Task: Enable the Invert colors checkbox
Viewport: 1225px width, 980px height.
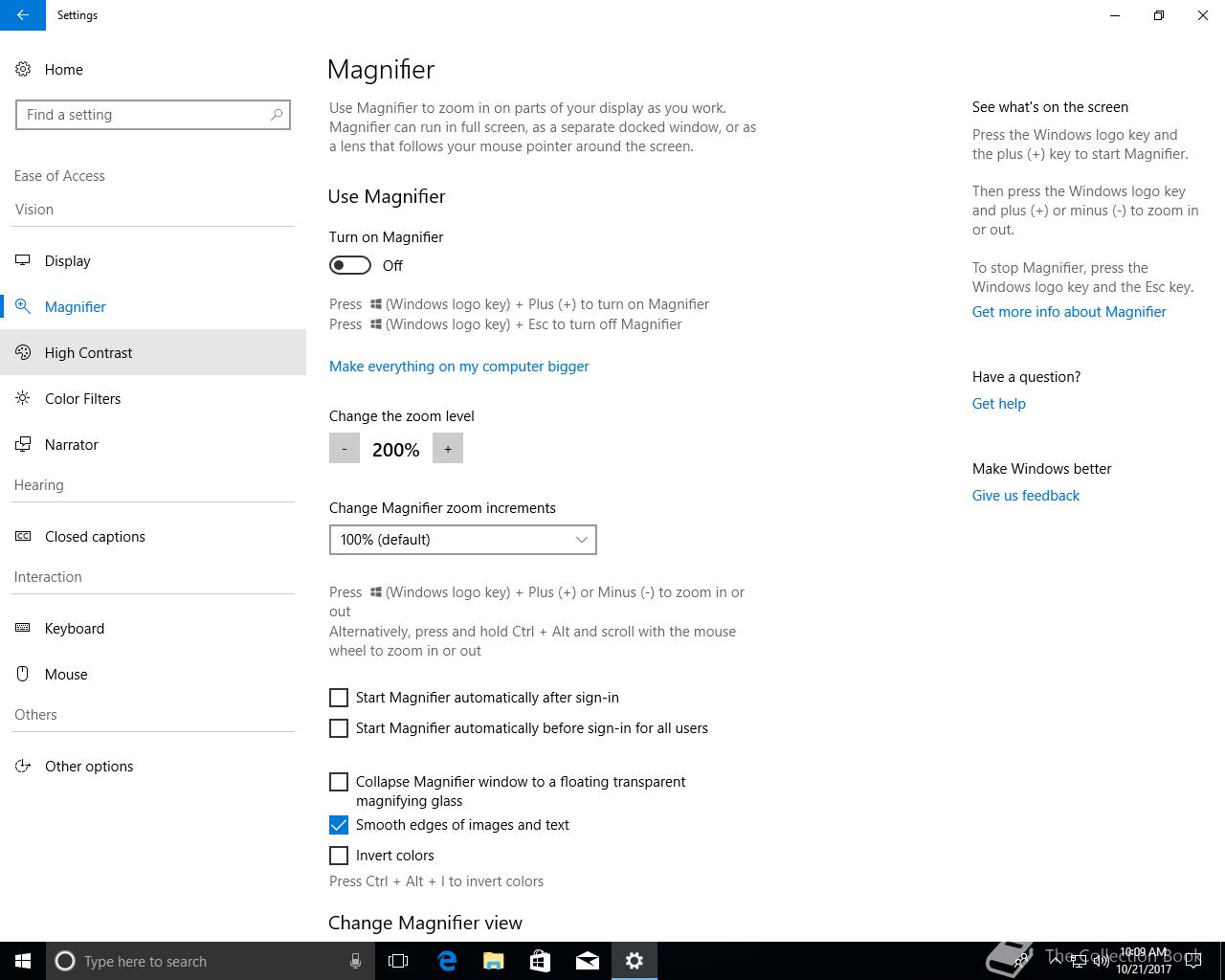Action: [x=339, y=856]
